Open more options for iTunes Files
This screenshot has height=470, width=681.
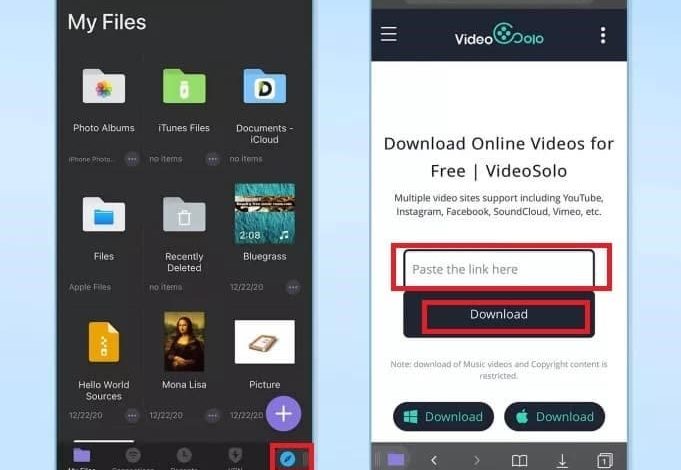[x=212, y=159]
